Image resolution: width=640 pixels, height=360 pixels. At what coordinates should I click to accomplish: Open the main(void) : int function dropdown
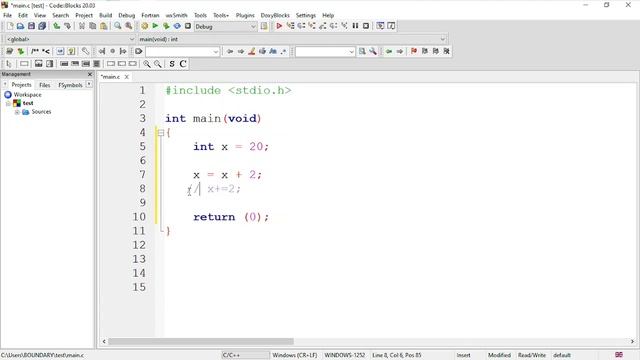[x=292, y=39]
